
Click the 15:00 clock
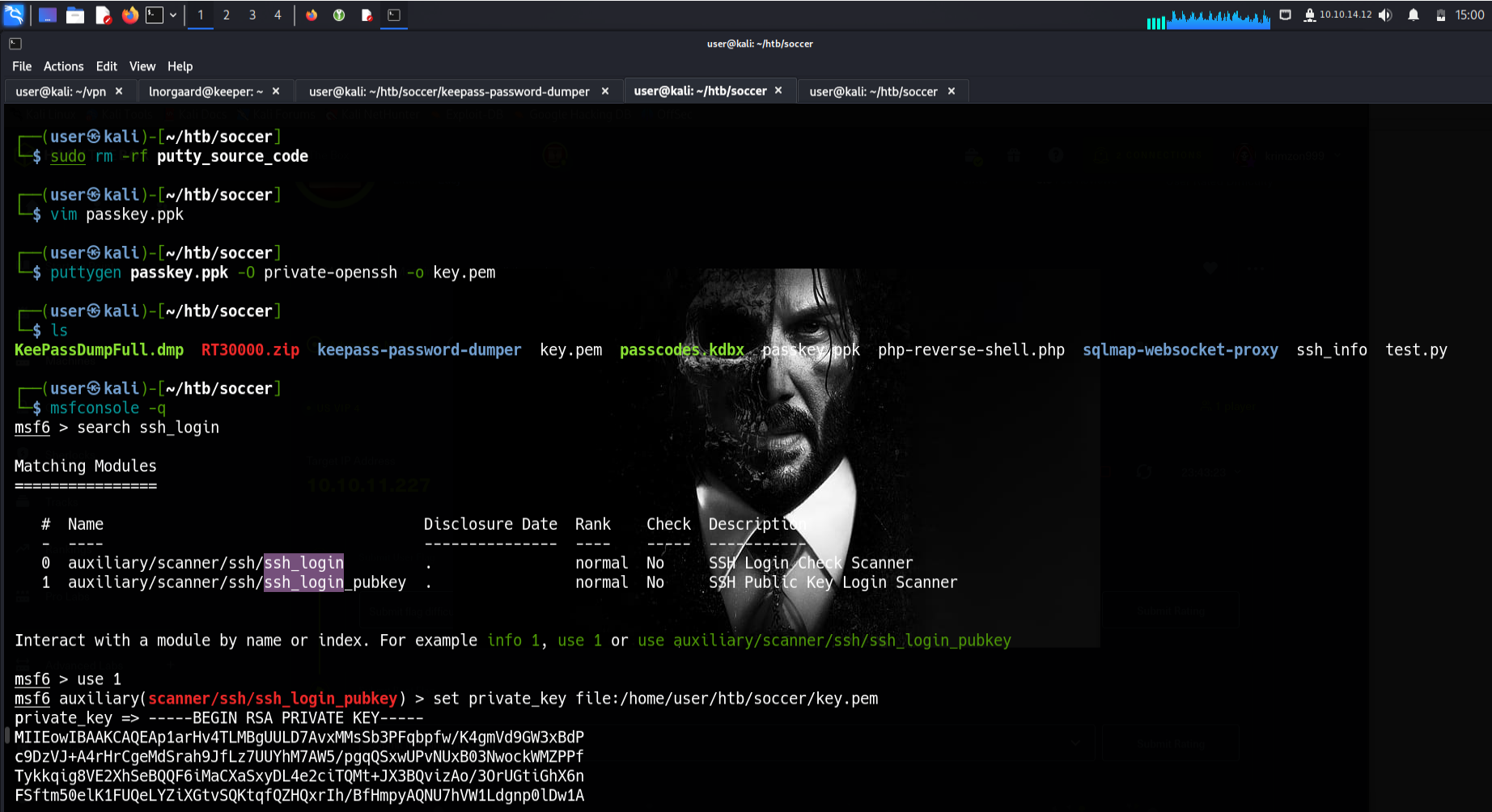1469,15
